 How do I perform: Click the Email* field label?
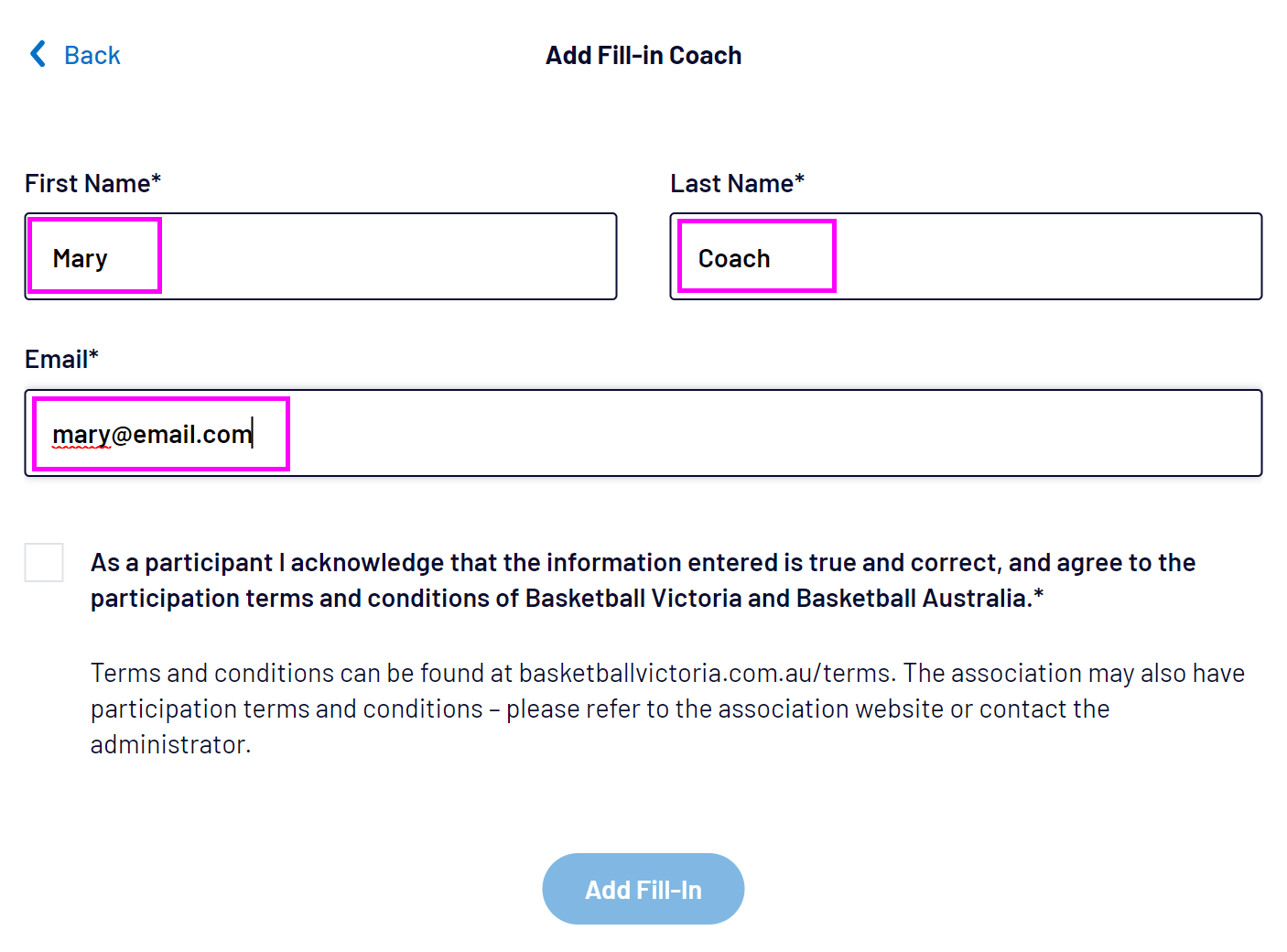pos(61,360)
